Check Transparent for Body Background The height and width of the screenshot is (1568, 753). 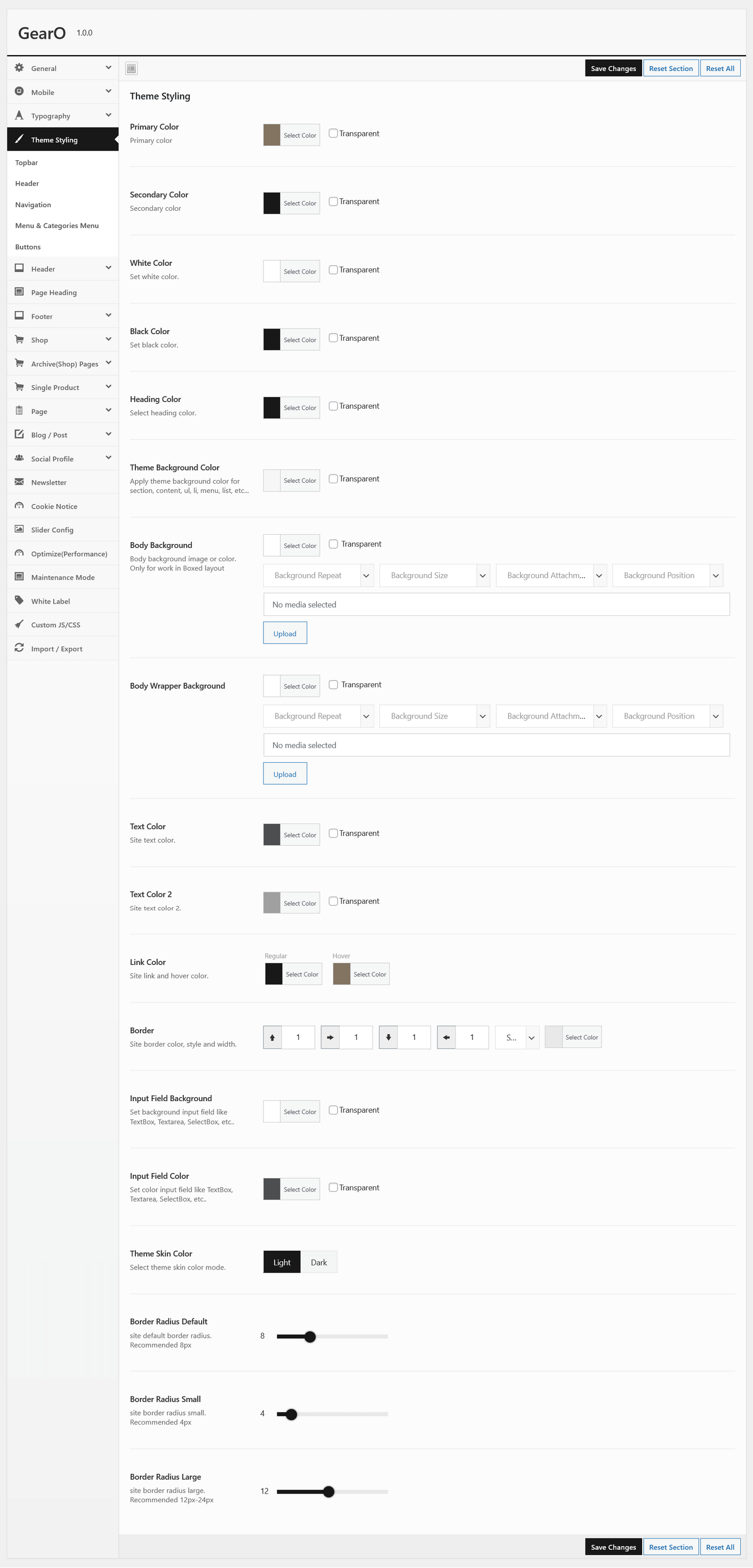[x=333, y=544]
